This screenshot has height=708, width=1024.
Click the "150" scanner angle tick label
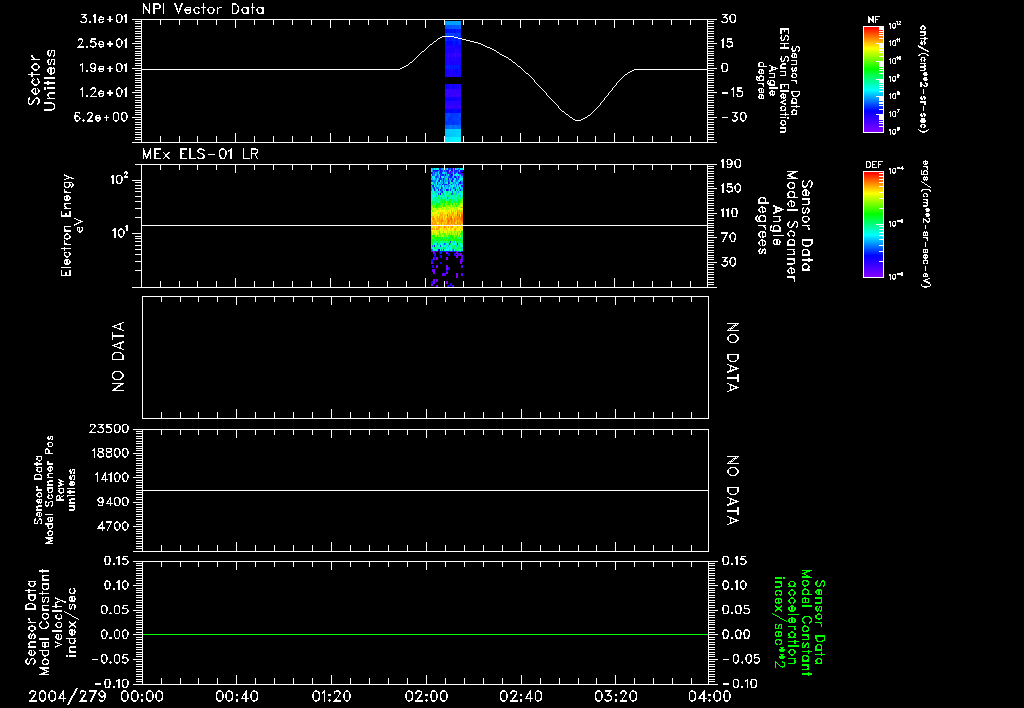click(731, 188)
